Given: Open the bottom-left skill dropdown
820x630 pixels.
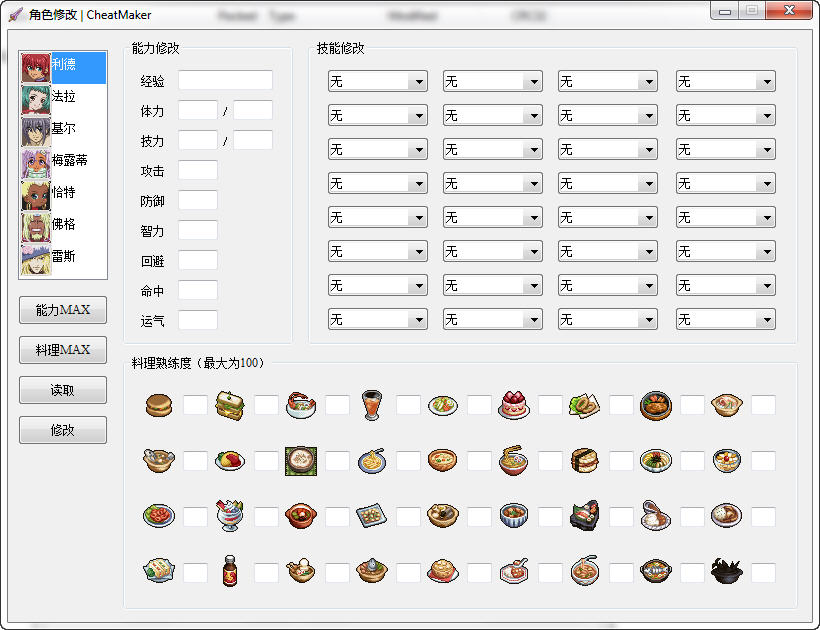Looking at the screenshot, I should pos(377,319).
